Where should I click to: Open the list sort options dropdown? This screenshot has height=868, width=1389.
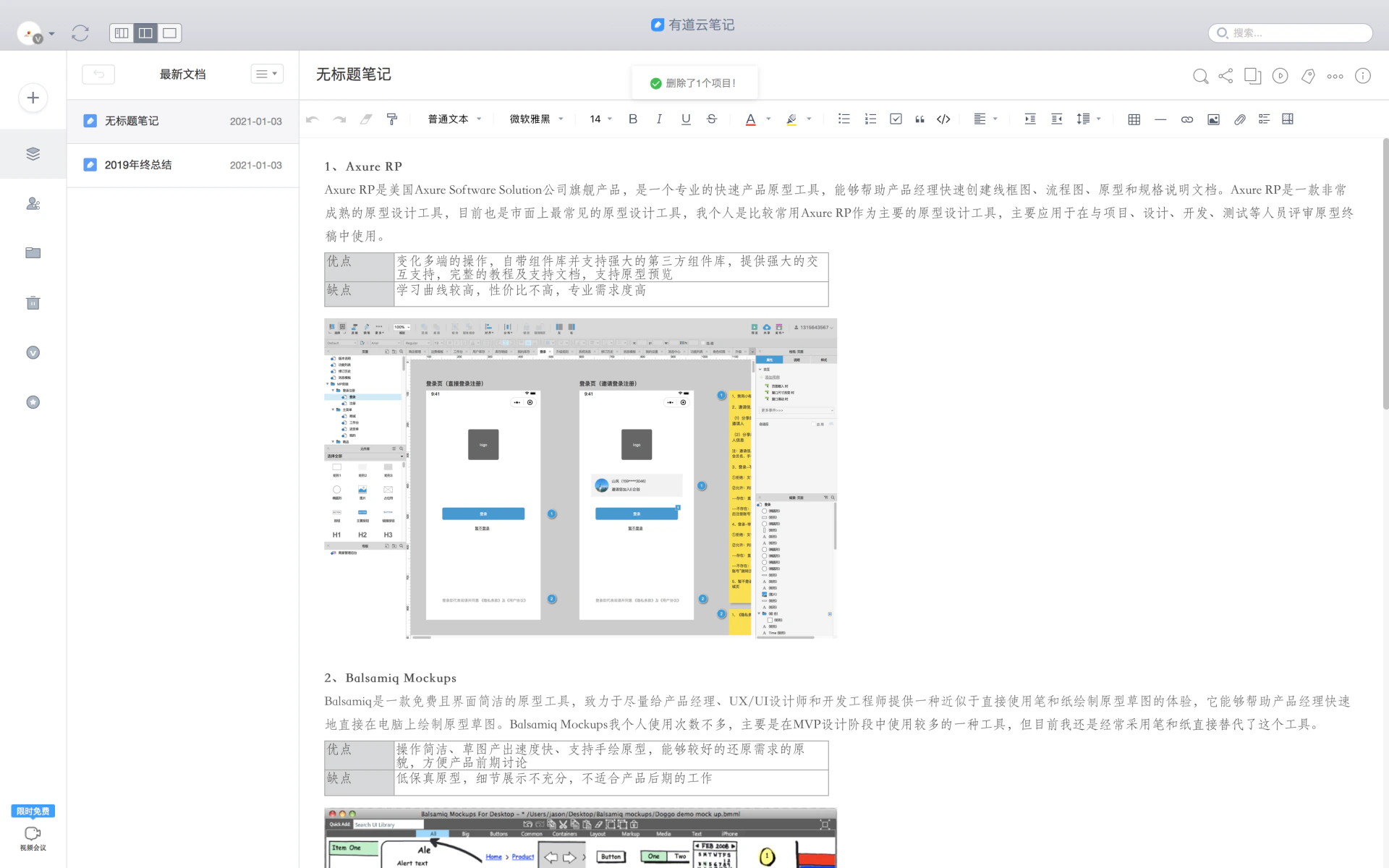click(267, 74)
